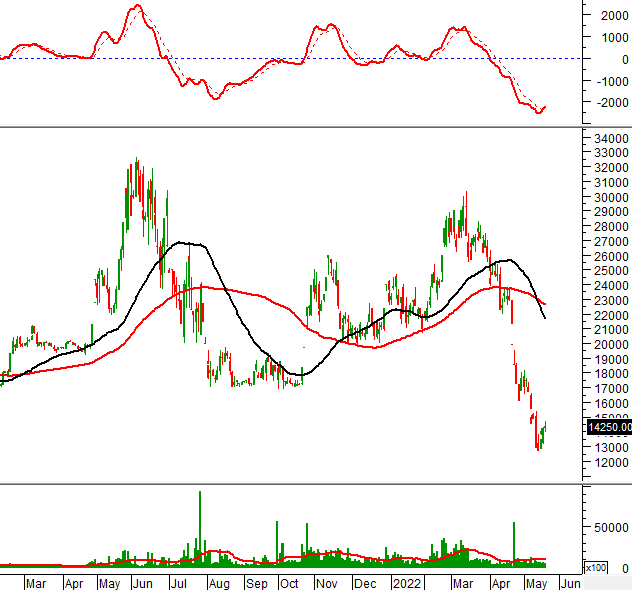Select the Jul month marker on time axis

pyautogui.click(x=182, y=582)
